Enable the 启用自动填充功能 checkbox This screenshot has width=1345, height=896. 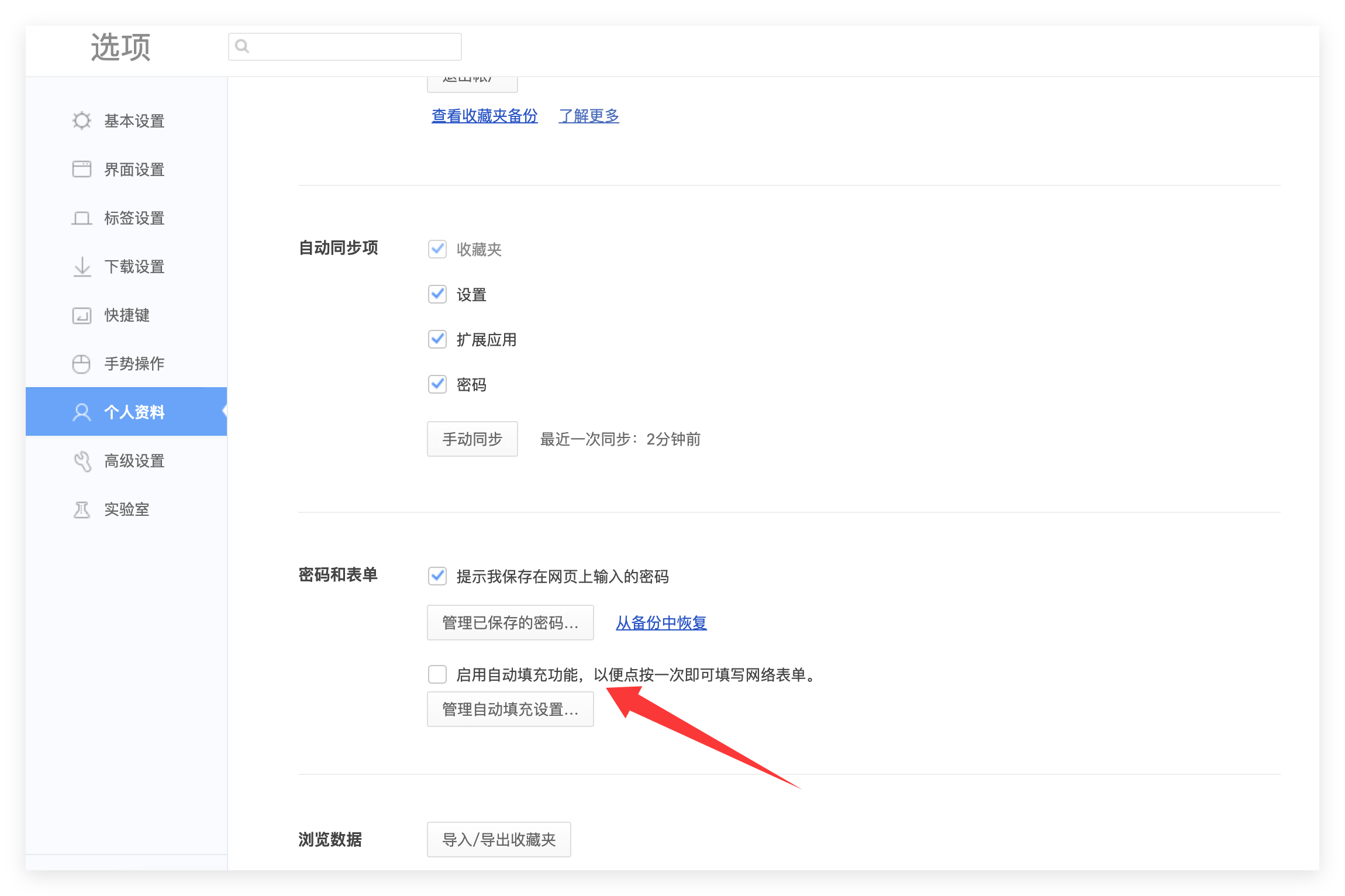coord(437,674)
